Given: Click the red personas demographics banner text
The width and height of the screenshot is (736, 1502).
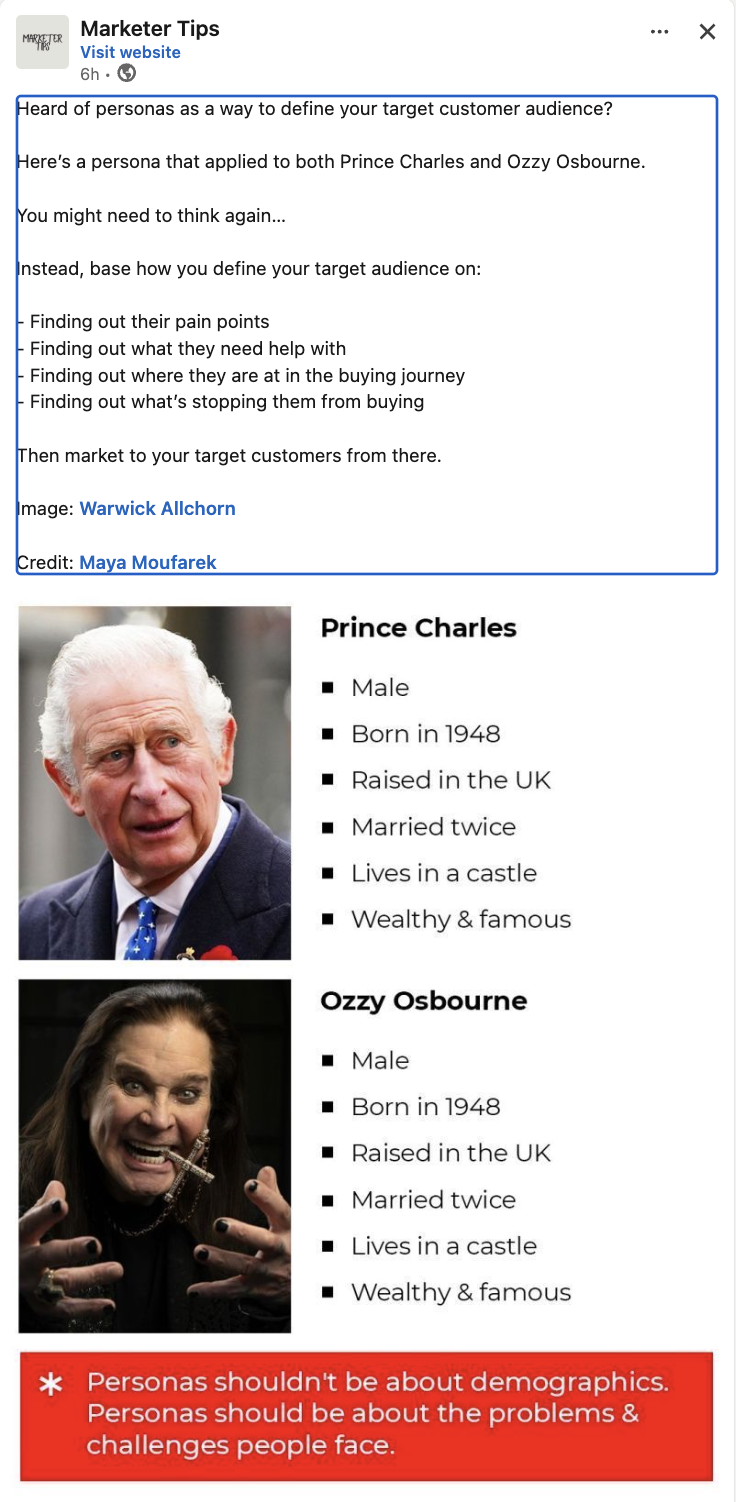Looking at the screenshot, I should click(377, 1413).
